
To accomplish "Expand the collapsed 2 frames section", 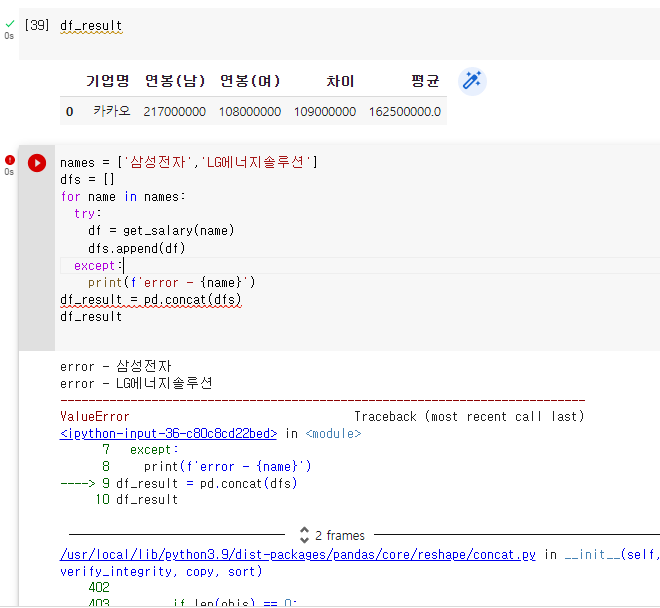I will click(332, 535).
